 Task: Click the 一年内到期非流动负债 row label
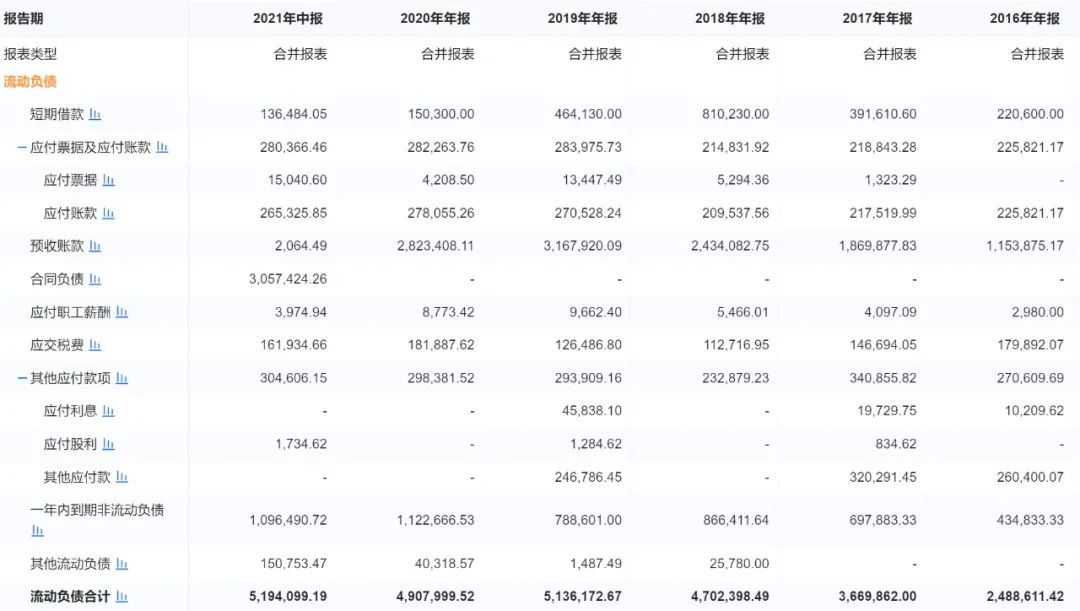coord(97,510)
